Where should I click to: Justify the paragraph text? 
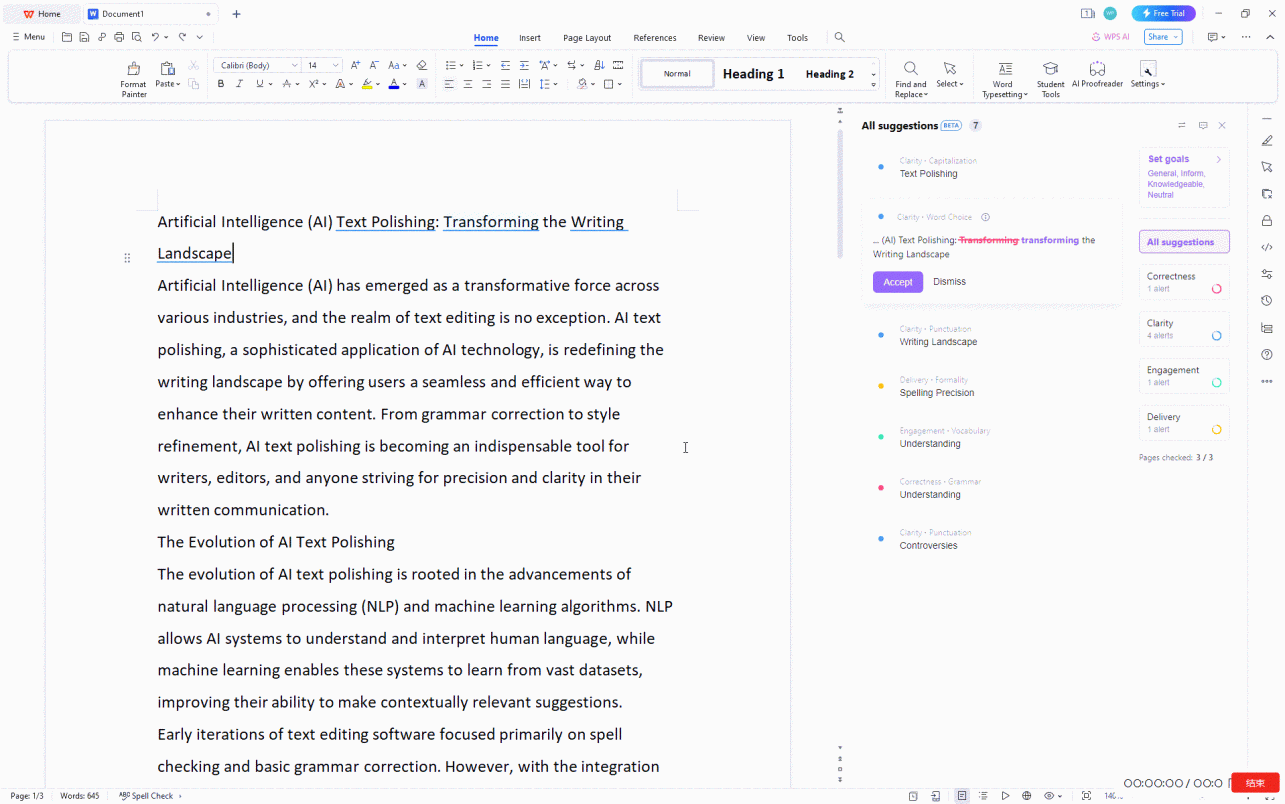point(506,84)
